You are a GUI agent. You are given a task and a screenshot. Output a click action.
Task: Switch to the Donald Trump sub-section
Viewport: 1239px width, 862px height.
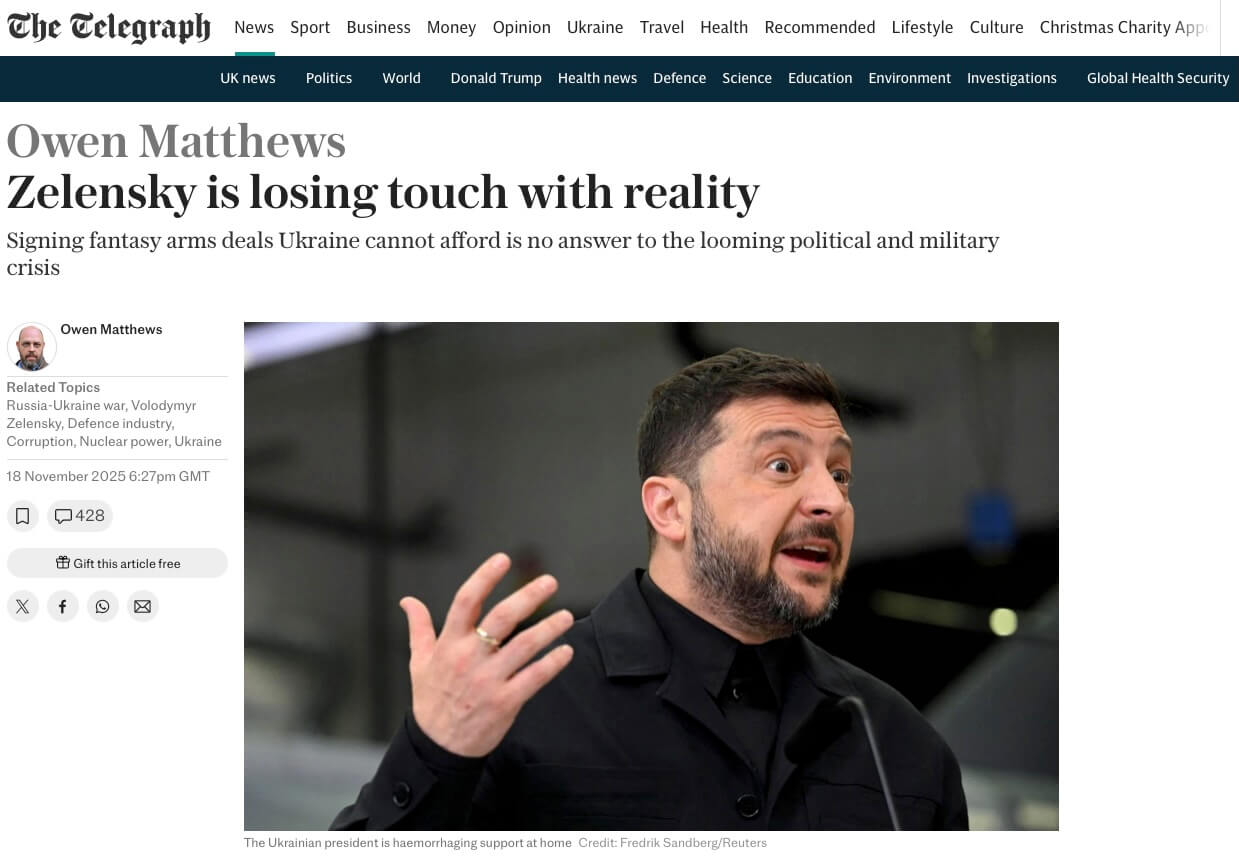tap(496, 78)
